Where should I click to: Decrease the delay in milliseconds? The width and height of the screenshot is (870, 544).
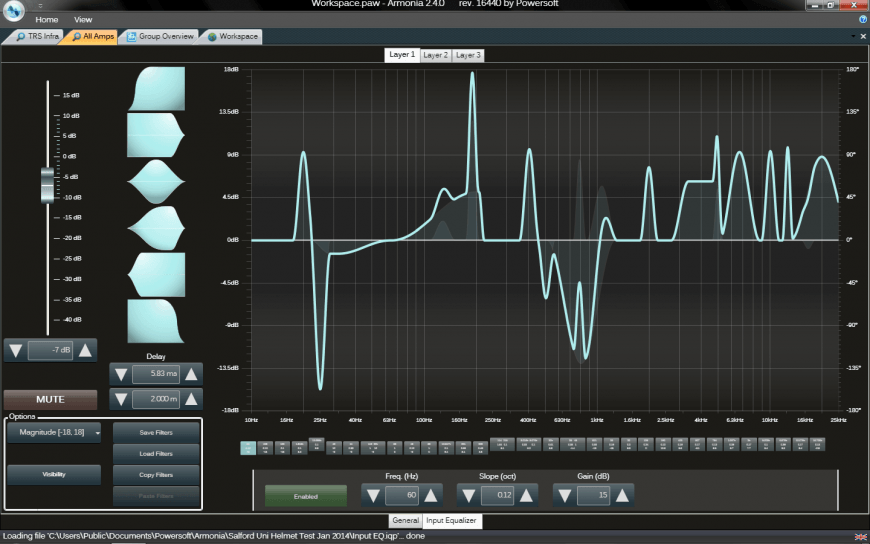(x=120, y=374)
